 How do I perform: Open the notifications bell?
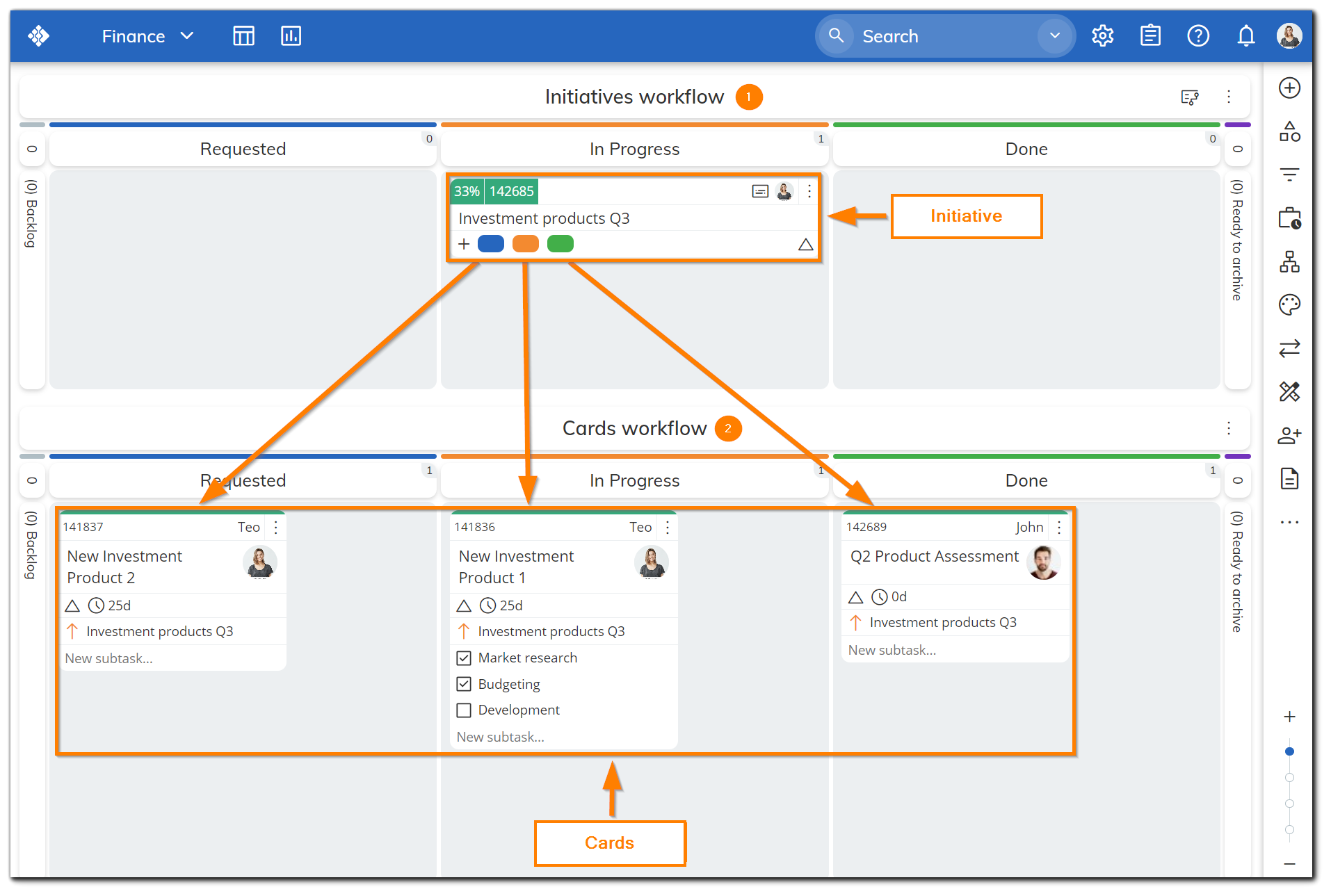click(x=1245, y=35)
